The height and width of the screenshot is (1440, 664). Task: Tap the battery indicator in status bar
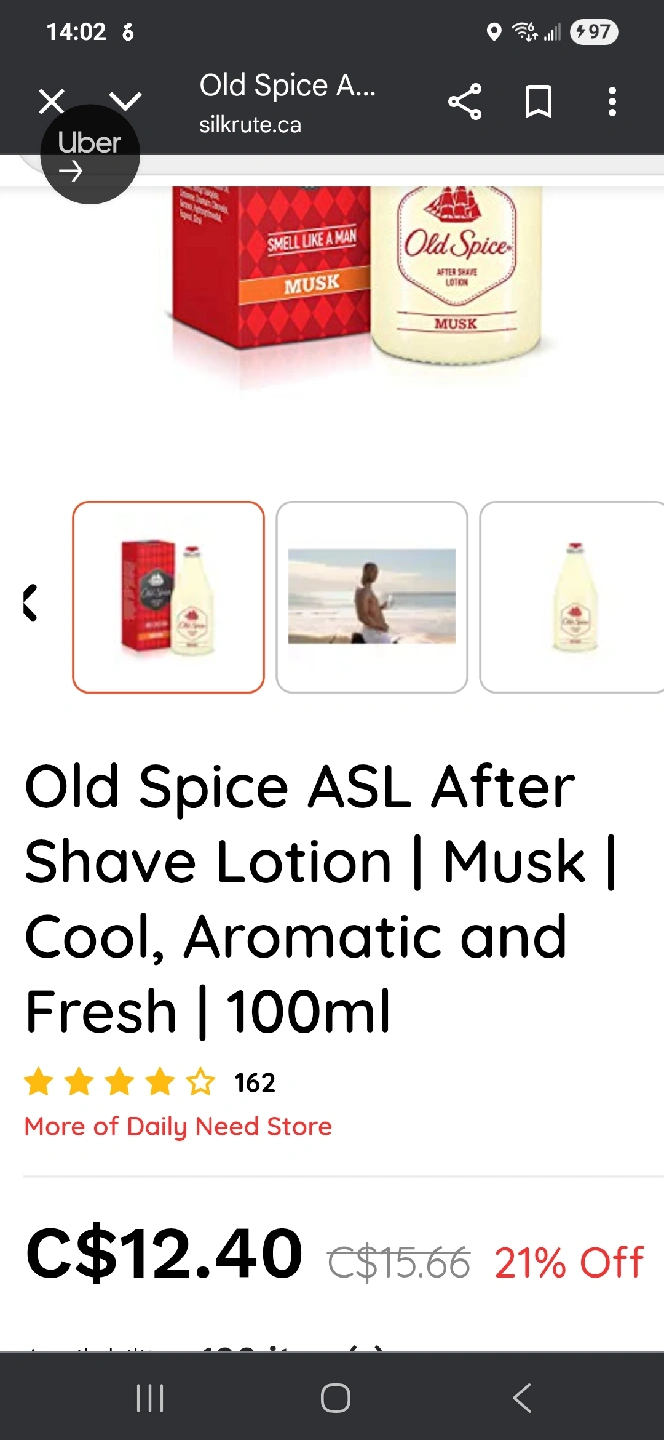[594, 32]
